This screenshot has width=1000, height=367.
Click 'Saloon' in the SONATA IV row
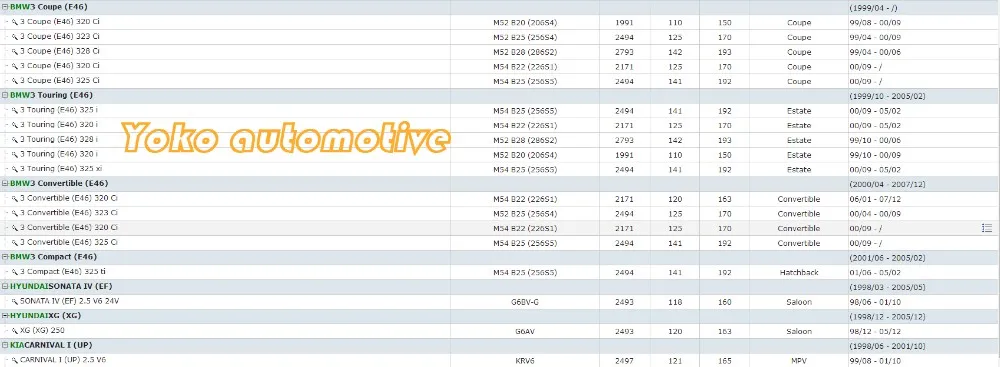coord(799,302)
